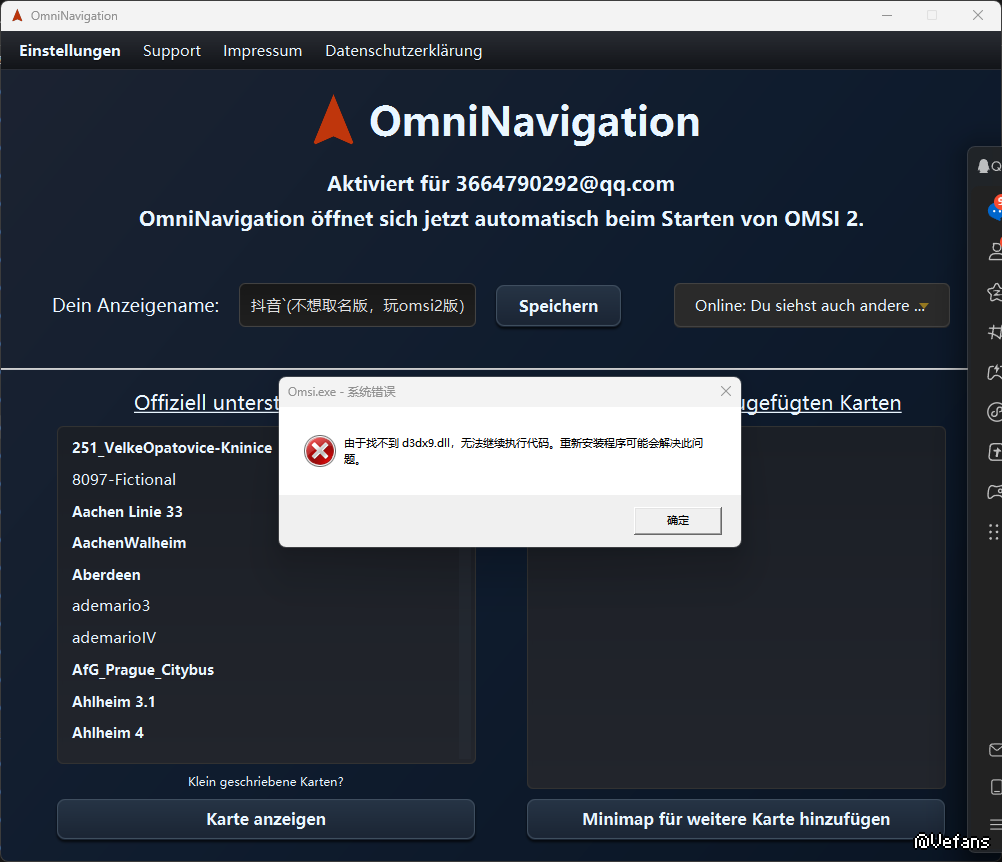1002x862 pixels.
Task: Open the QQ hamburger menu icon
Action: [995, 824]
